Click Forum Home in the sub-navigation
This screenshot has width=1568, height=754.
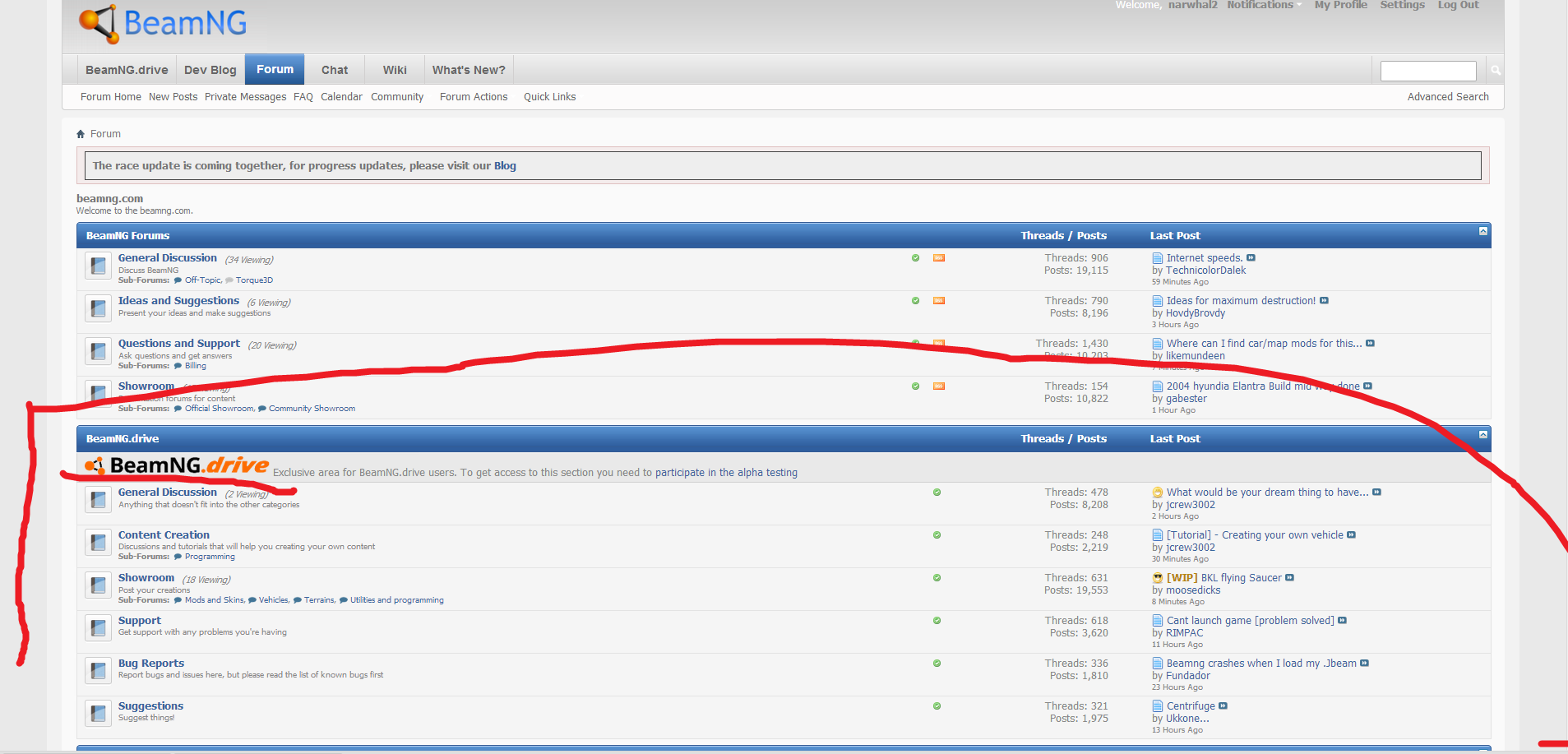coord(111,97)
